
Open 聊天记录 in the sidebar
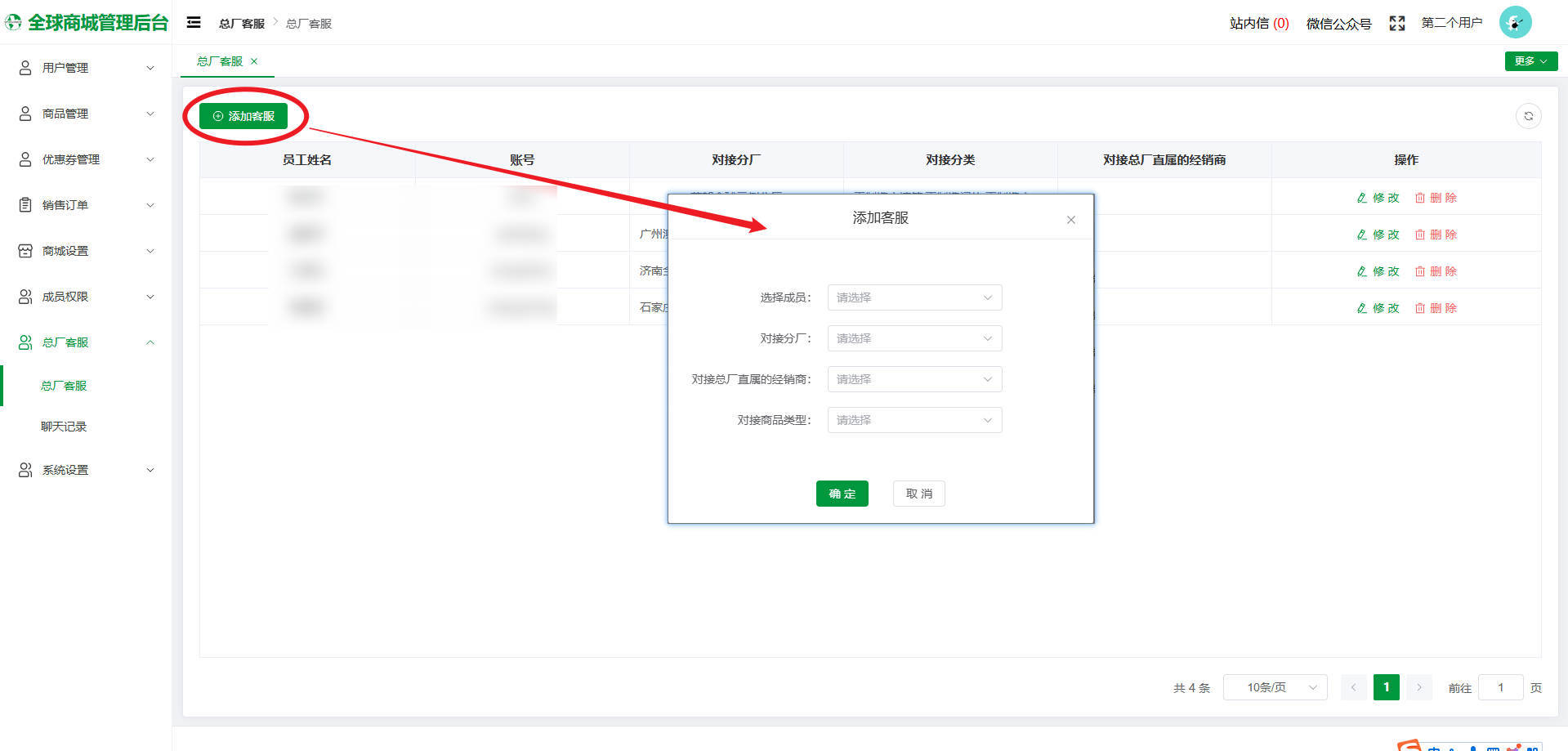click(64, 427)
